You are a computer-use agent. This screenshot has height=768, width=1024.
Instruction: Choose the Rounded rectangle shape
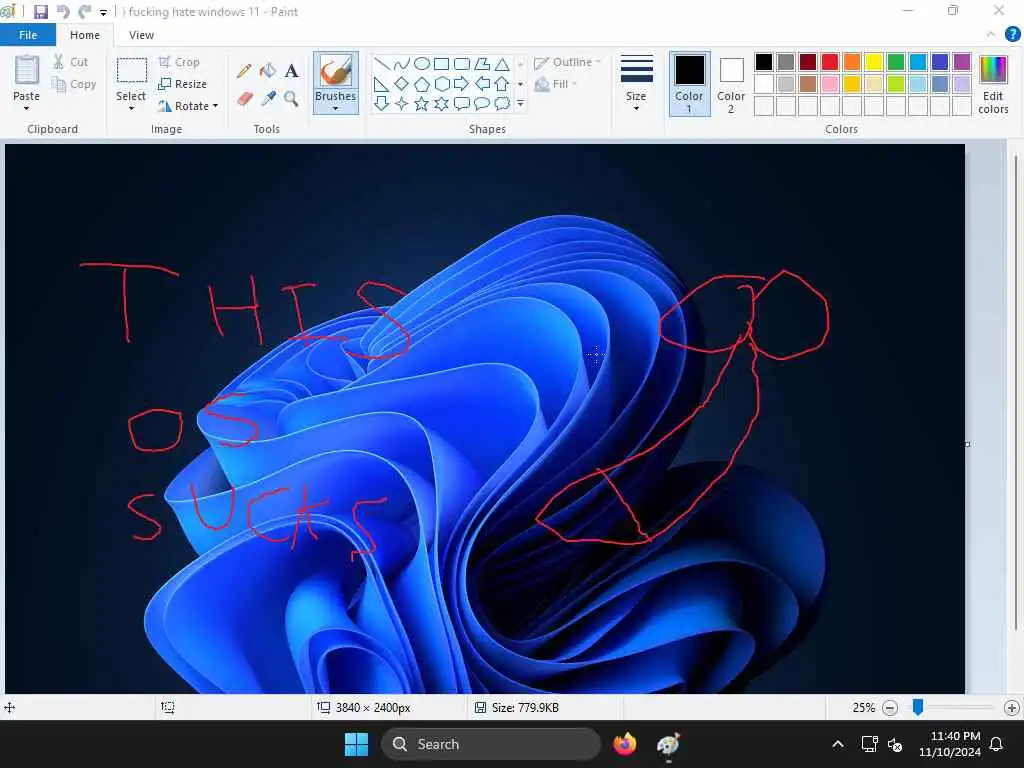(x=462, y=64)
